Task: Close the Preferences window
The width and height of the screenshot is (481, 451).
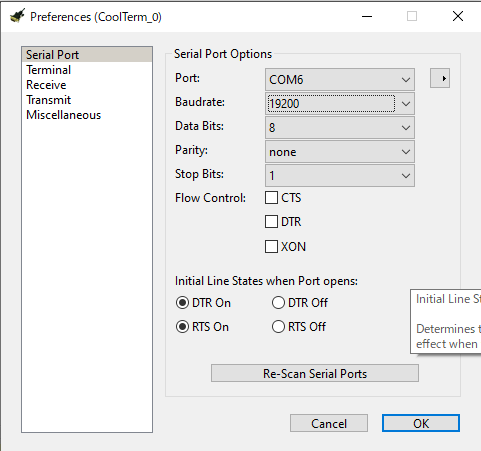Action: pos(458,16)
